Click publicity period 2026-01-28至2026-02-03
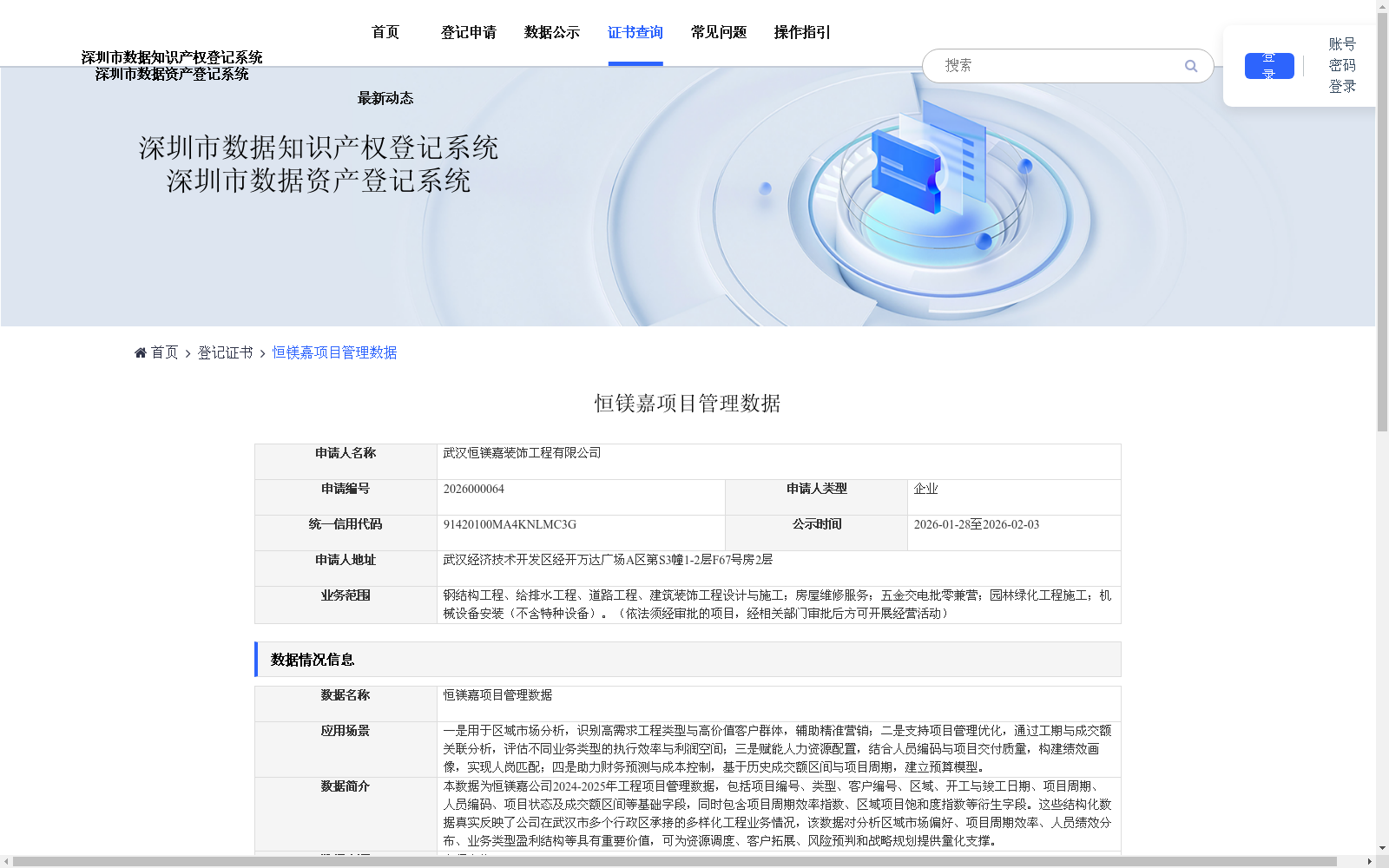 [976, 524]
